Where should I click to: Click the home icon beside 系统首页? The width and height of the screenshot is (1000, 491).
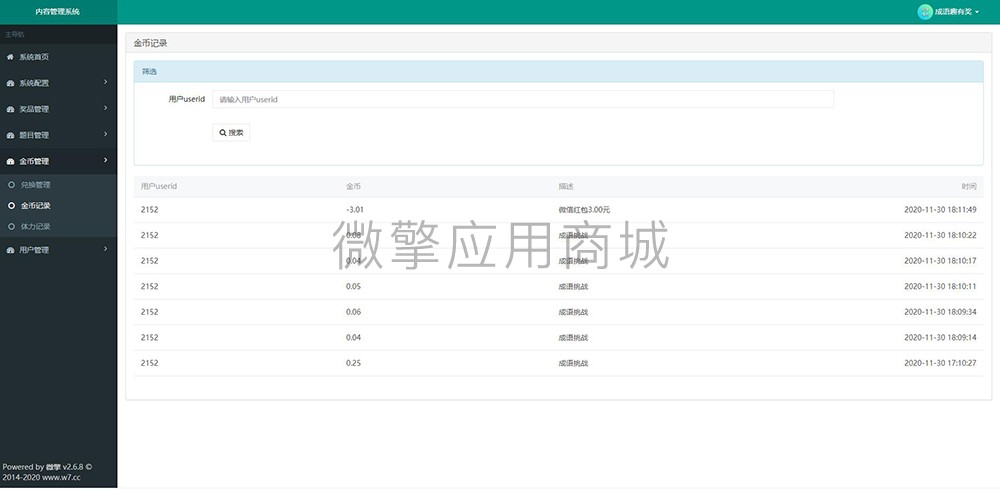pos(10,57)
